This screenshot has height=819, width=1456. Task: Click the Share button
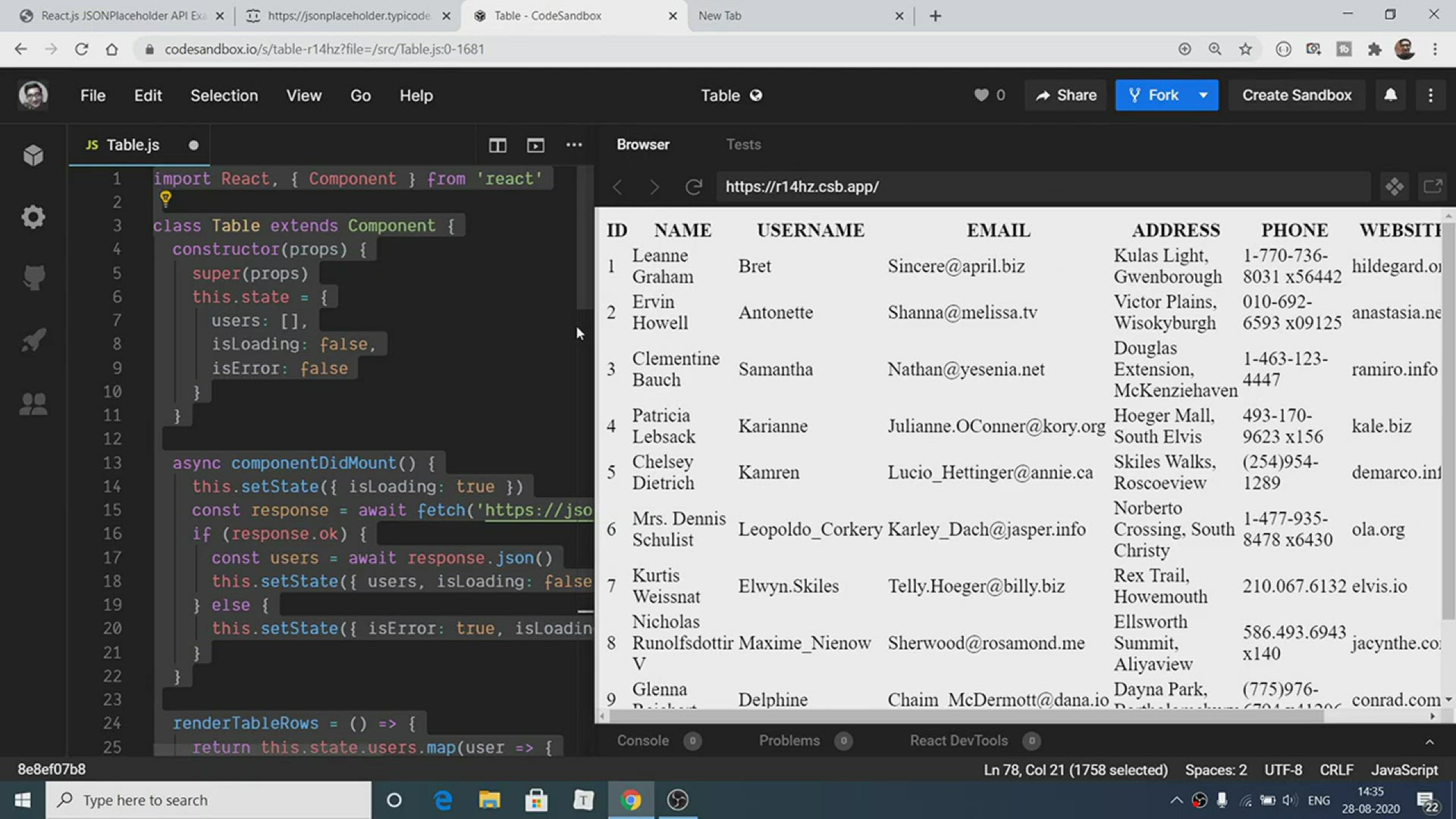tap(1065, 95)
